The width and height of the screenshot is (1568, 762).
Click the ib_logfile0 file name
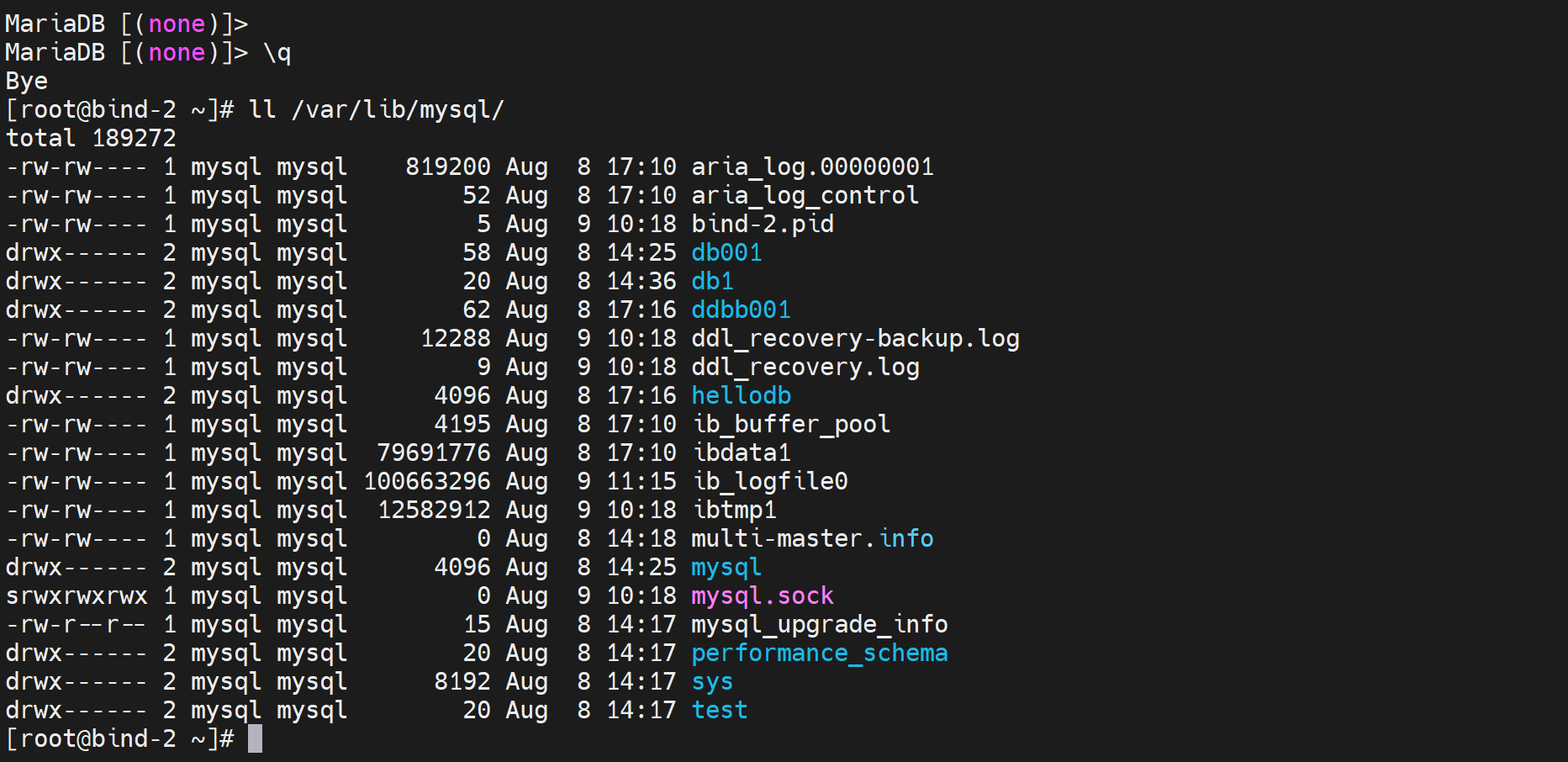769,481
